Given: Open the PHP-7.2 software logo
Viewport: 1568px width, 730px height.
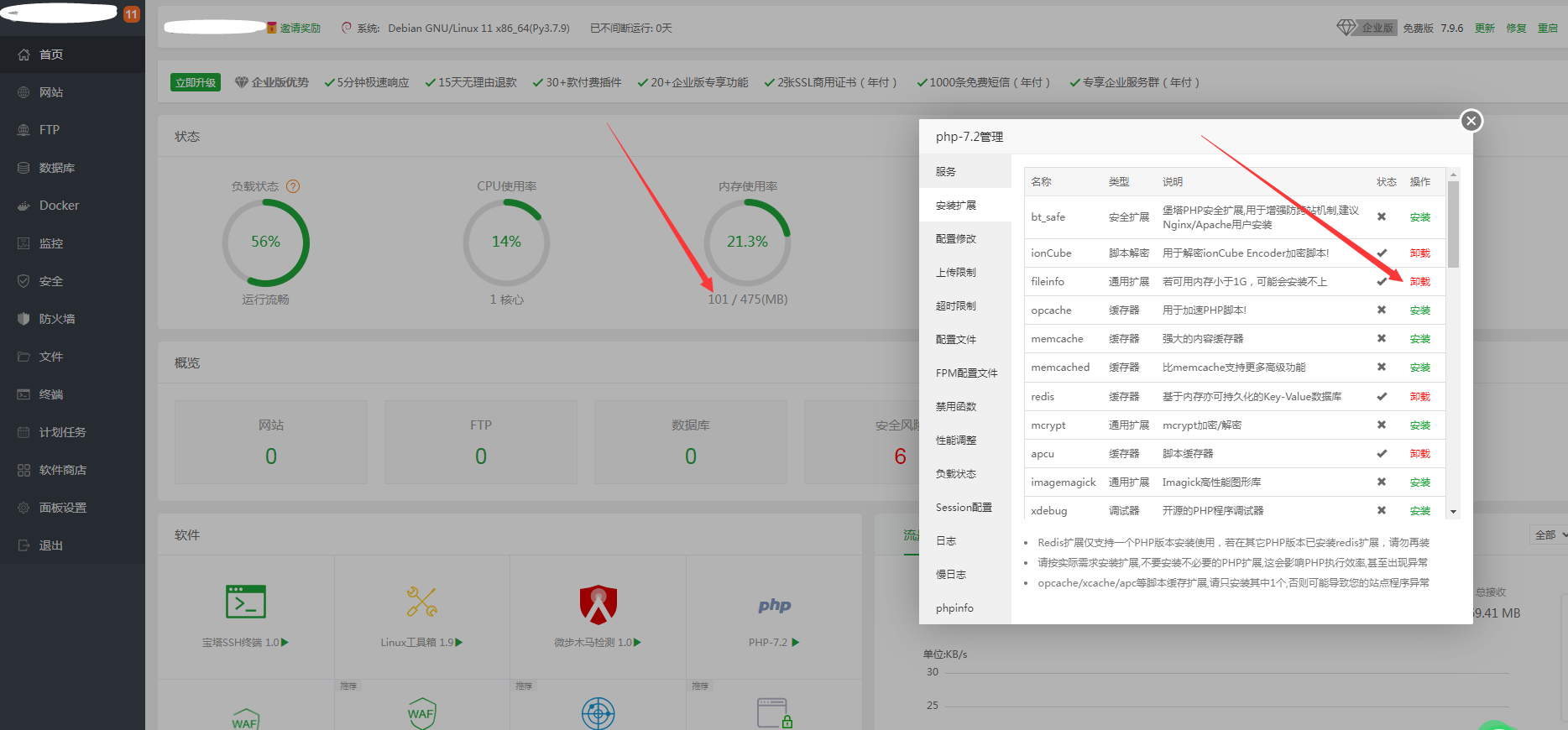Looking at the screenshot, I should [775, 606].
